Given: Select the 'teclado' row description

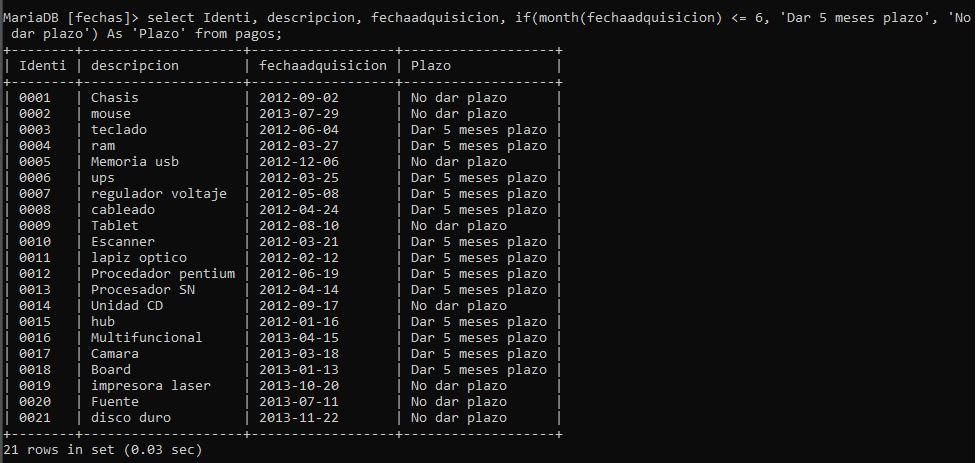Looking at the screenshot, I should click(119, 130).
